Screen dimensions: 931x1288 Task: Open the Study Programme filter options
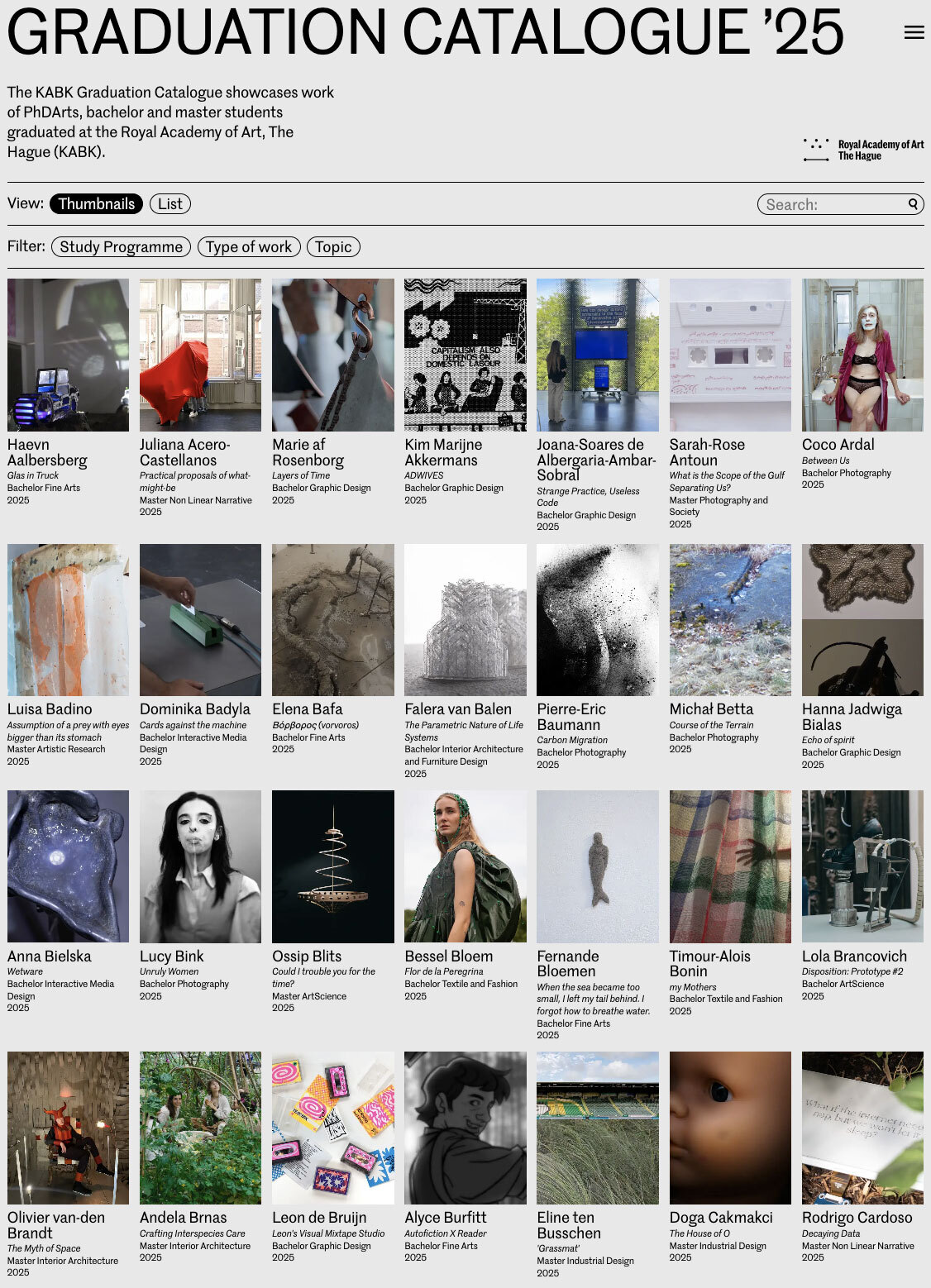pos(120,246)
